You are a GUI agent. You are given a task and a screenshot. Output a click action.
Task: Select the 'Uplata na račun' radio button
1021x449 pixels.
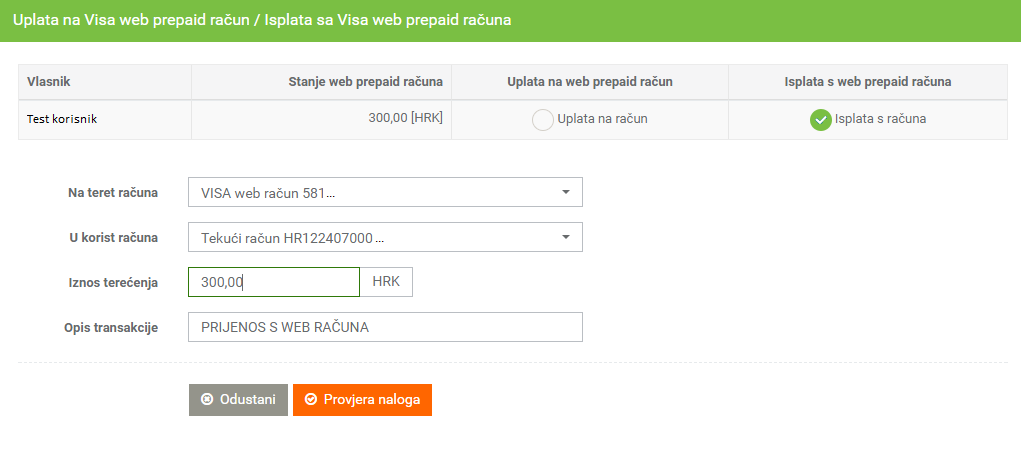click(543, 120)
